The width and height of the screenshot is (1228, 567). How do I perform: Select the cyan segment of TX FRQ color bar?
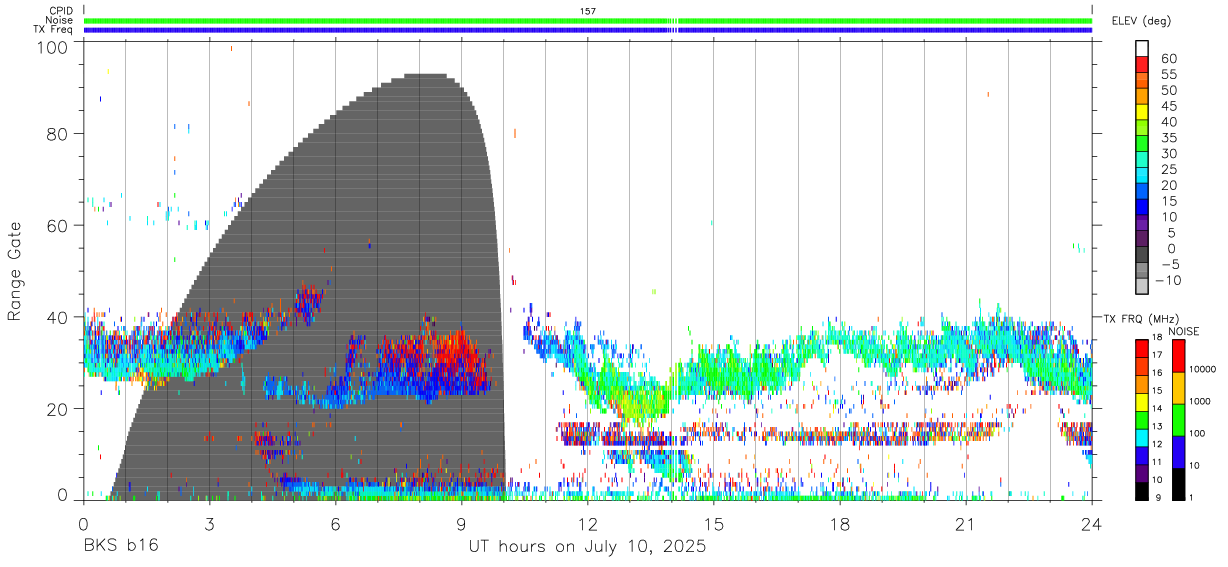pos(1141,438)
